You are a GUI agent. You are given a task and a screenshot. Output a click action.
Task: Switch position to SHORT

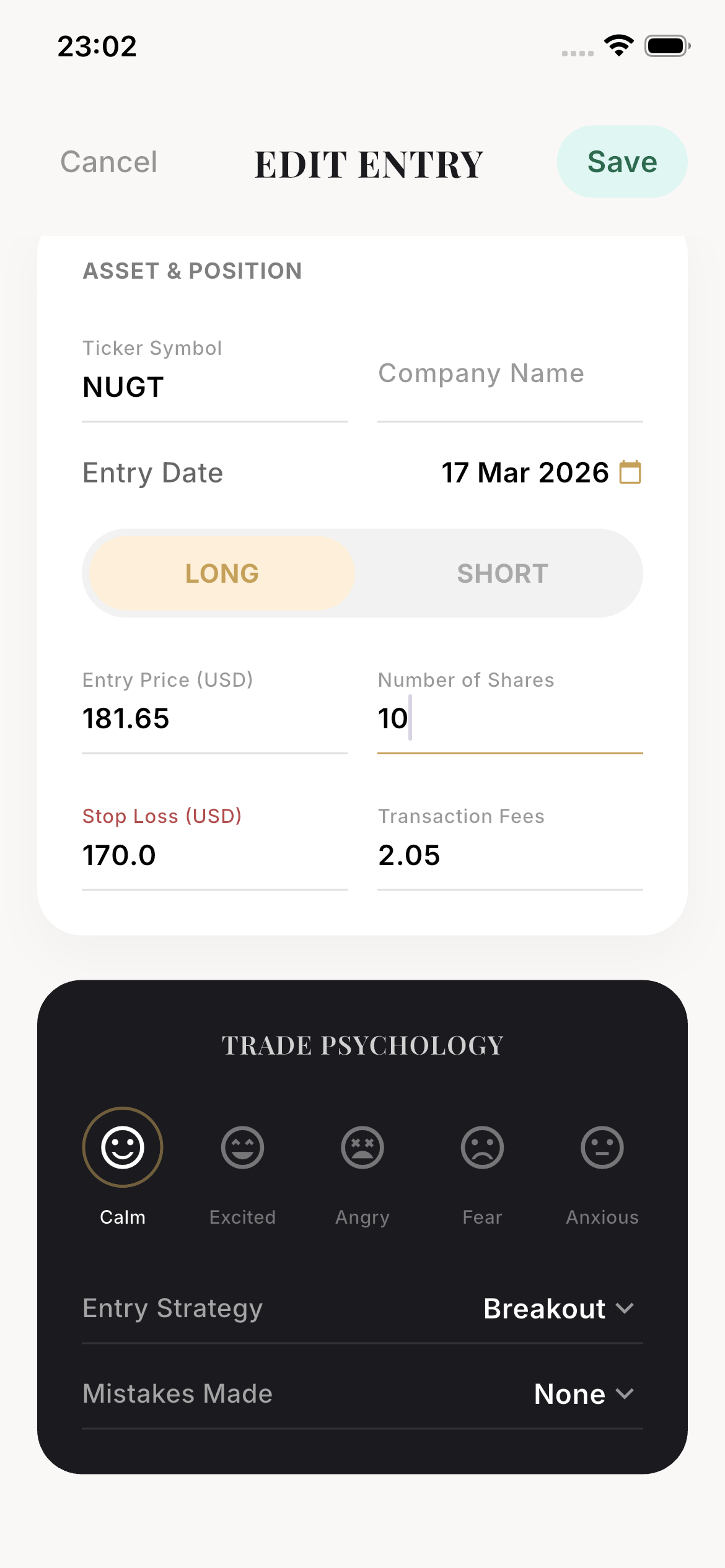pos(503,573)
